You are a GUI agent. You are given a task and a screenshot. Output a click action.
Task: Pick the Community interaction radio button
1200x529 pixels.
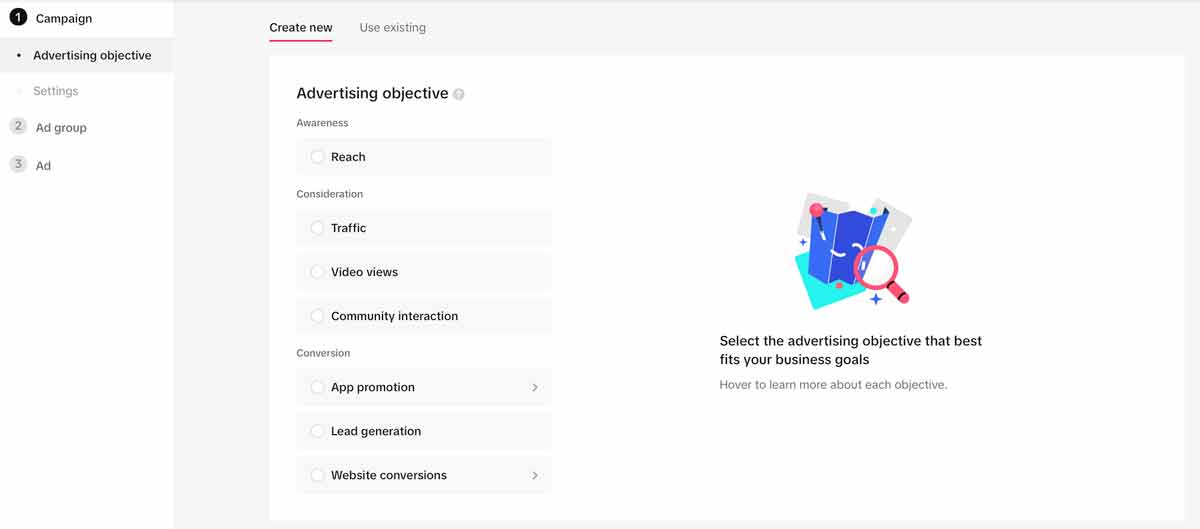coord(317,316)
